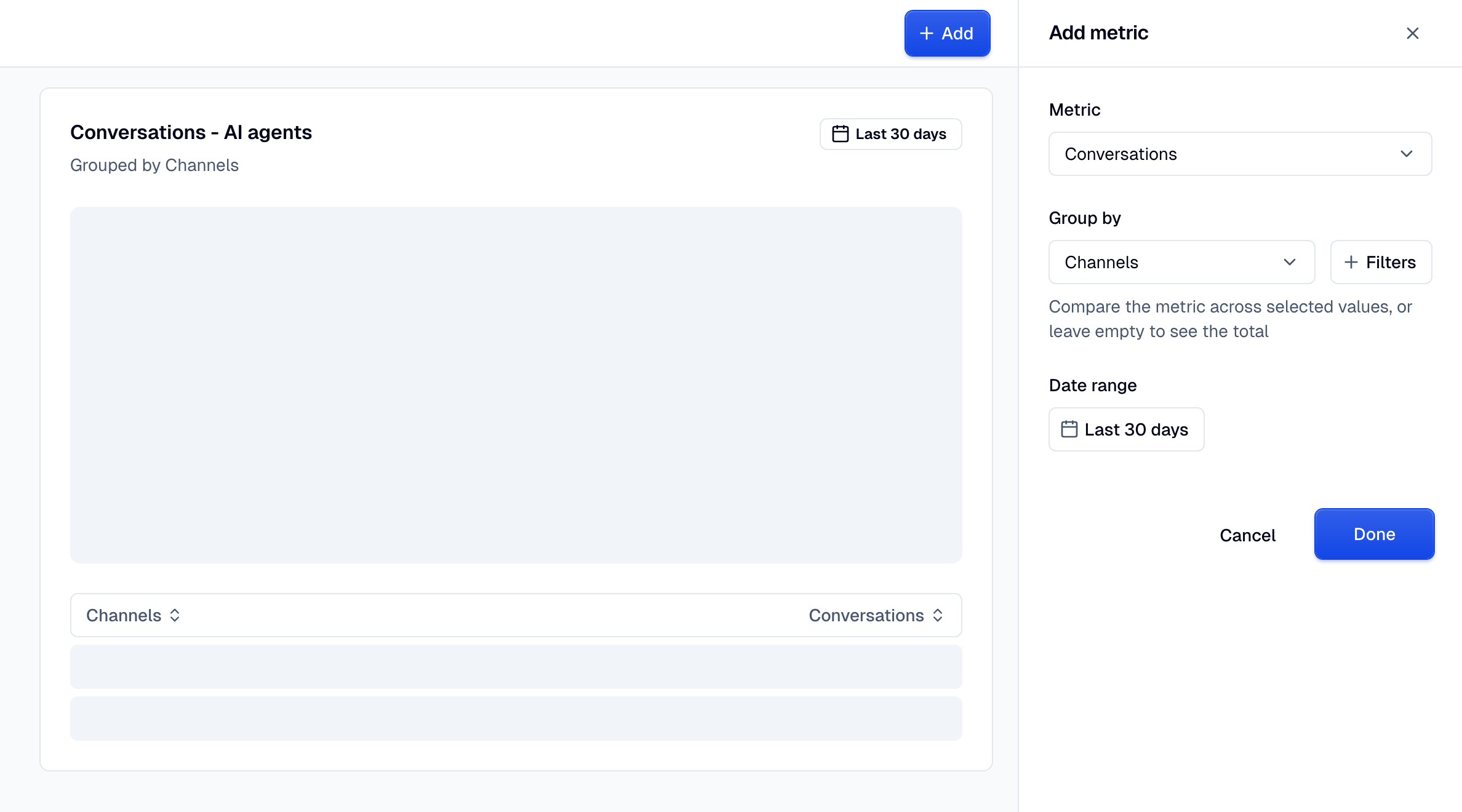Confirm with the Done button
Screen dimensions: 1462x812
pyautogui.click(x=1374, y=534)
